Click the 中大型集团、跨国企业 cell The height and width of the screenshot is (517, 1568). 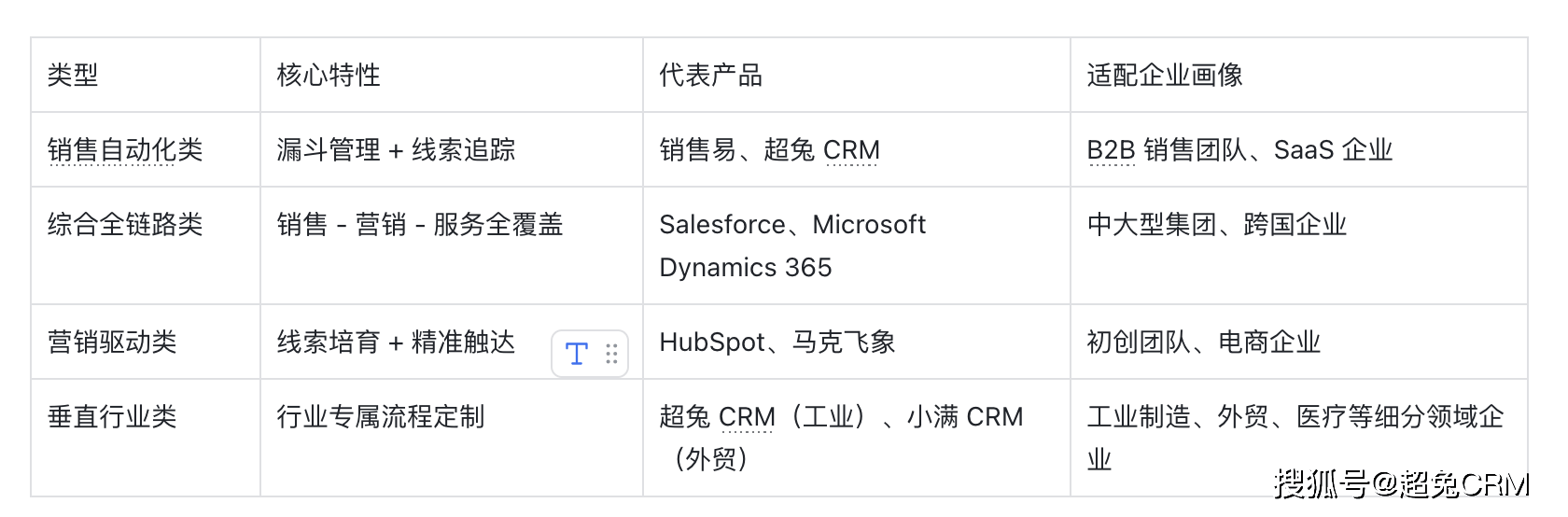pyautogui.click(x=1216, y=225)
